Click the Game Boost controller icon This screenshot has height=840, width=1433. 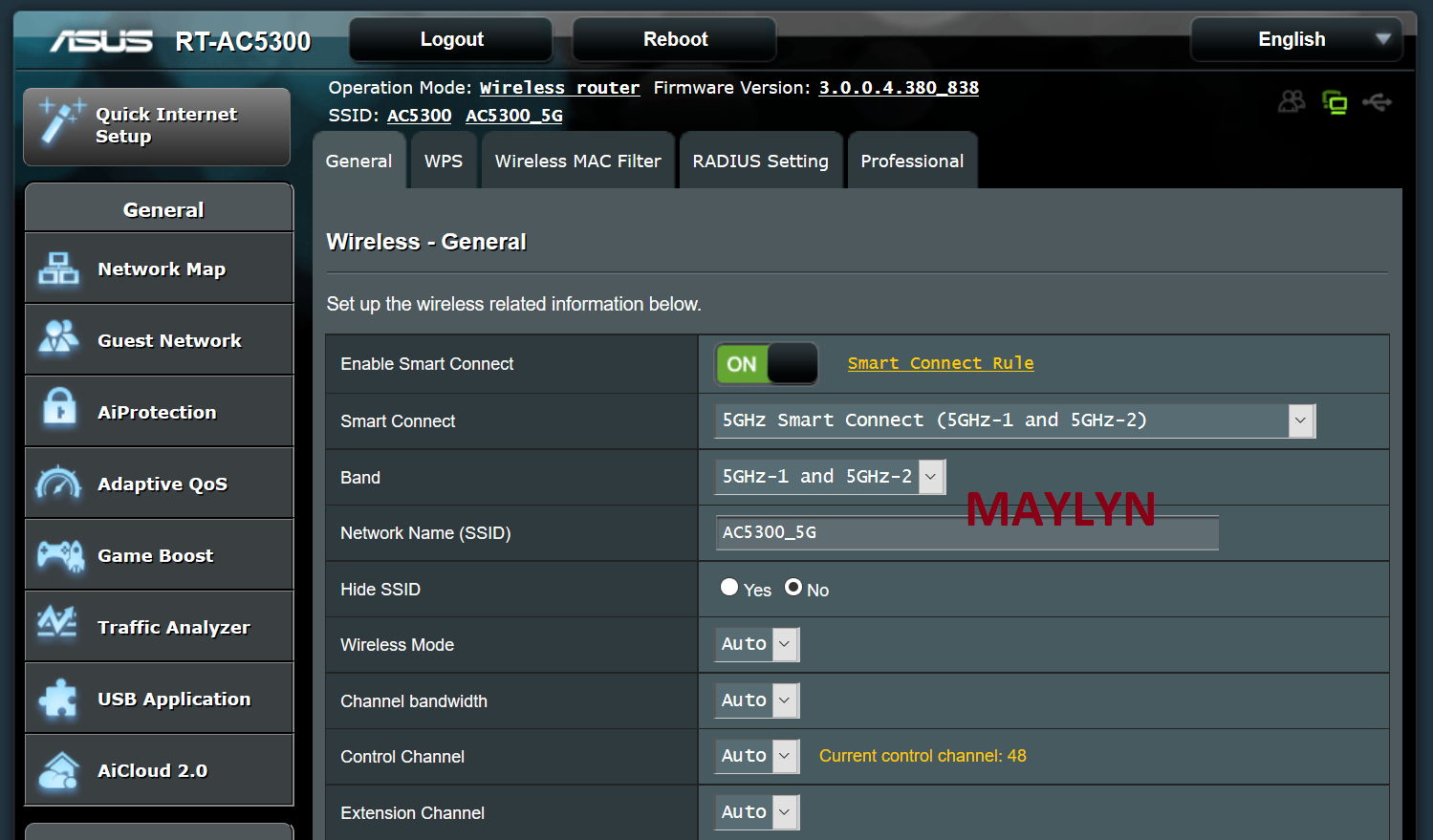click(60, 554)
